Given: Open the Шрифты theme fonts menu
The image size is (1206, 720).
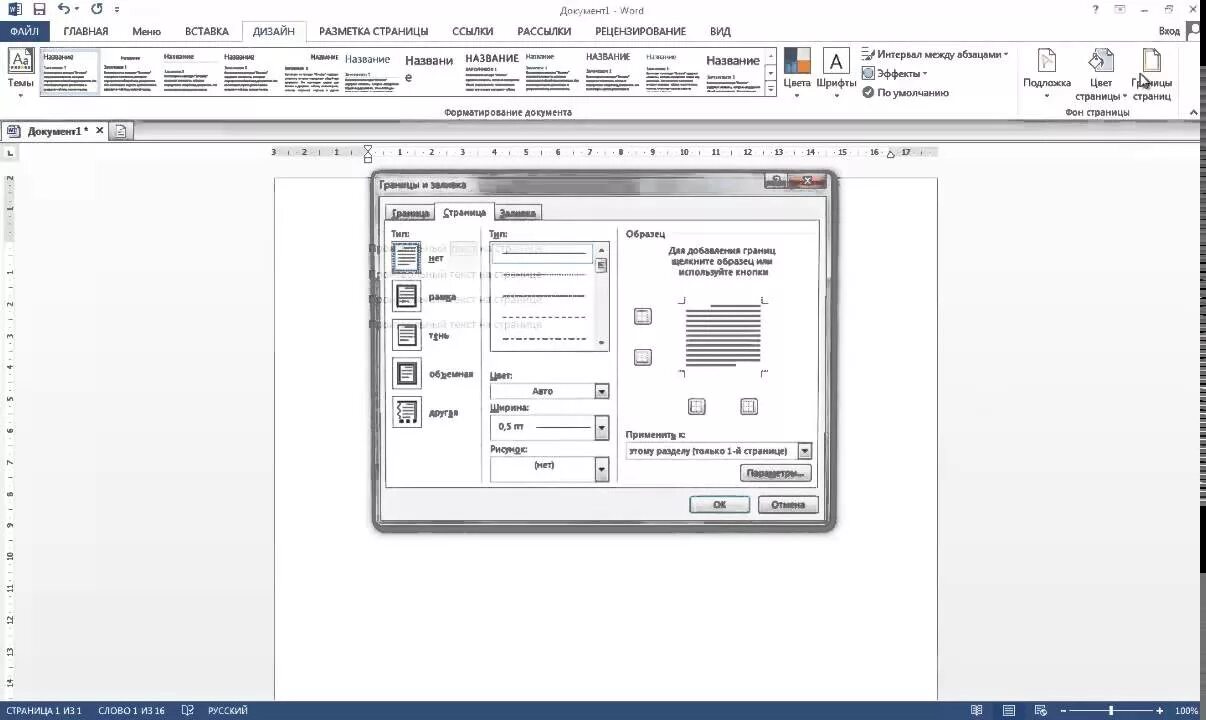Looking at the screenshot, I should click(x=836, y=72).
